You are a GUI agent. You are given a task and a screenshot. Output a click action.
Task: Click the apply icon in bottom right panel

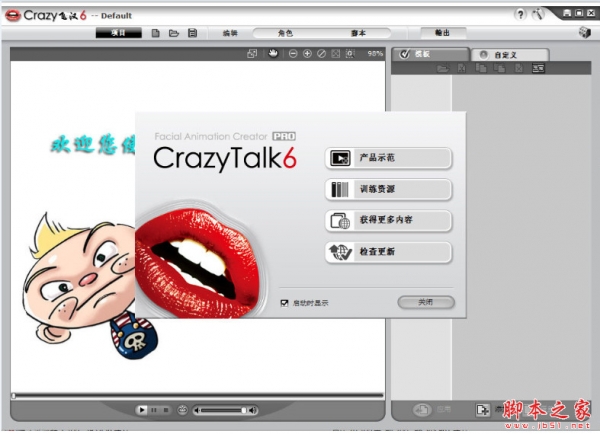(x=422, y=410)
